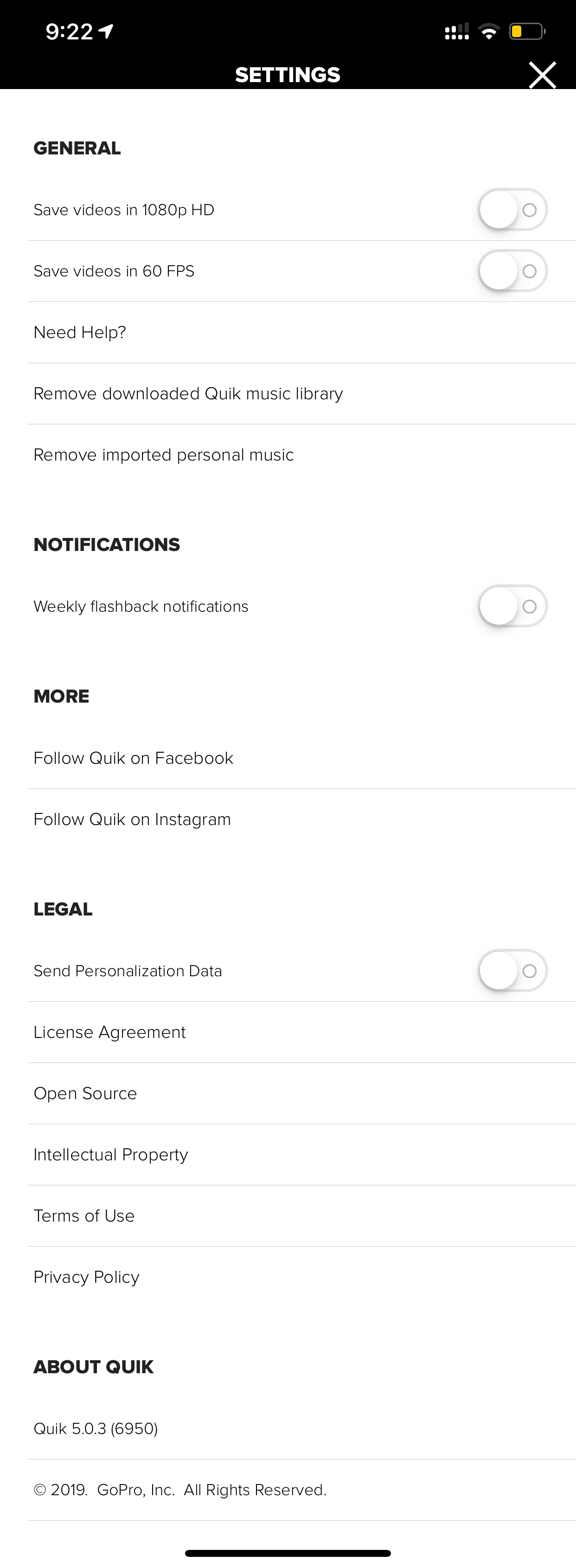This screenshot has width=576, height=1568.
Task: Open Follow Quik on Instagram
Action: 301,819
